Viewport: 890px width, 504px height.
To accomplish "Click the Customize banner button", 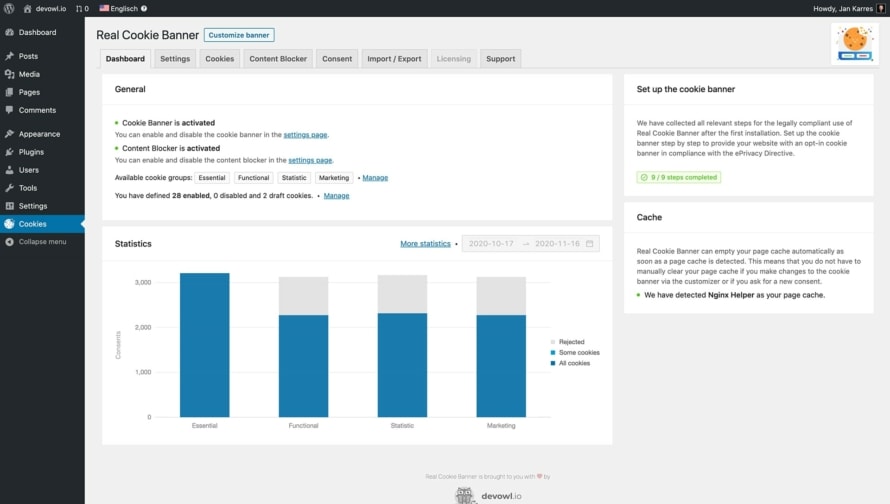I will point(239,35).
